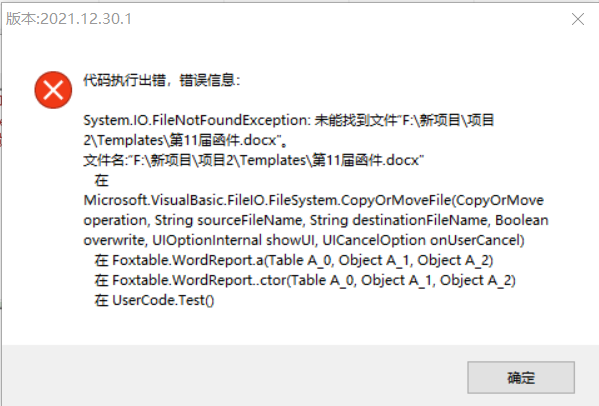Close the error dialog with the X
This screenshot has width=599, height=406.
[578, 19]
